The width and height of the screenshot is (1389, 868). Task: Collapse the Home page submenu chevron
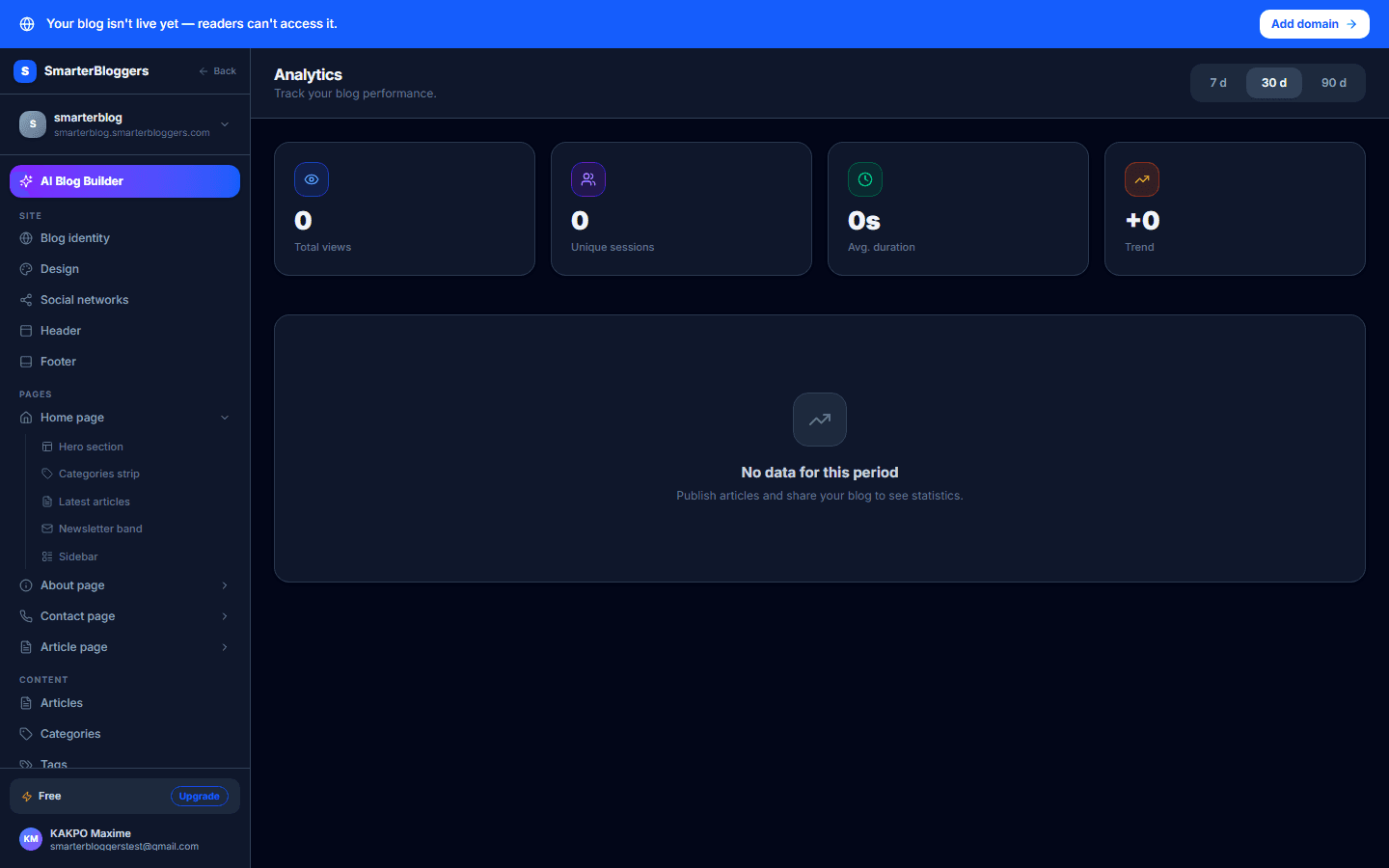(225, 418)
